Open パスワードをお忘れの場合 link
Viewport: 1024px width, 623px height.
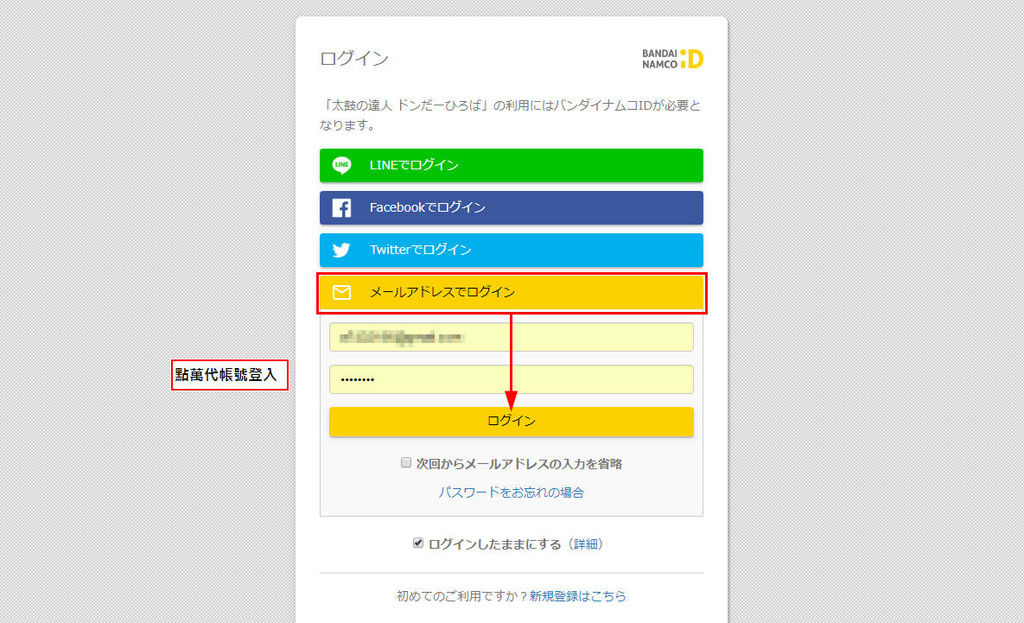(511, 492)
